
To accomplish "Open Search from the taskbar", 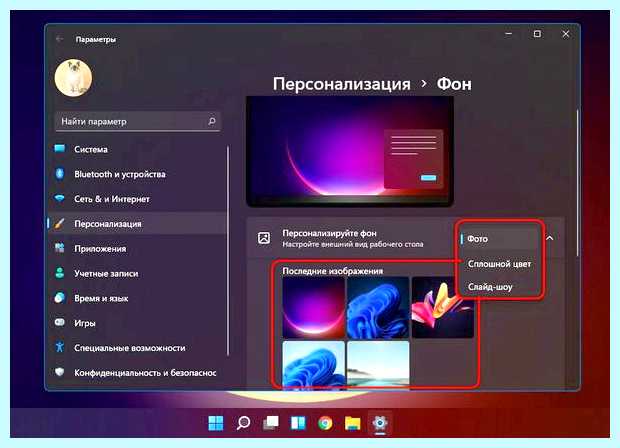I will click(x=243, y=423).
